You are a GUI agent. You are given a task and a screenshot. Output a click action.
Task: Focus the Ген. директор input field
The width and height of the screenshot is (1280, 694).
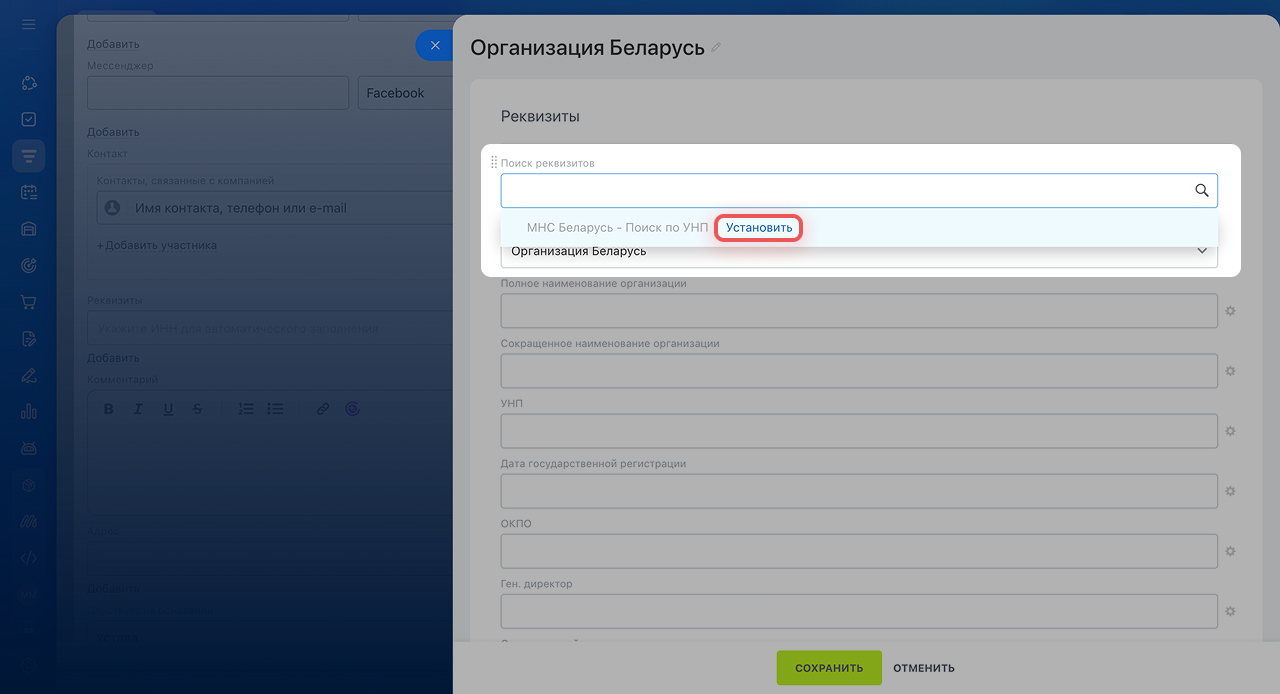pyautogui.click(x=859, y=611)
